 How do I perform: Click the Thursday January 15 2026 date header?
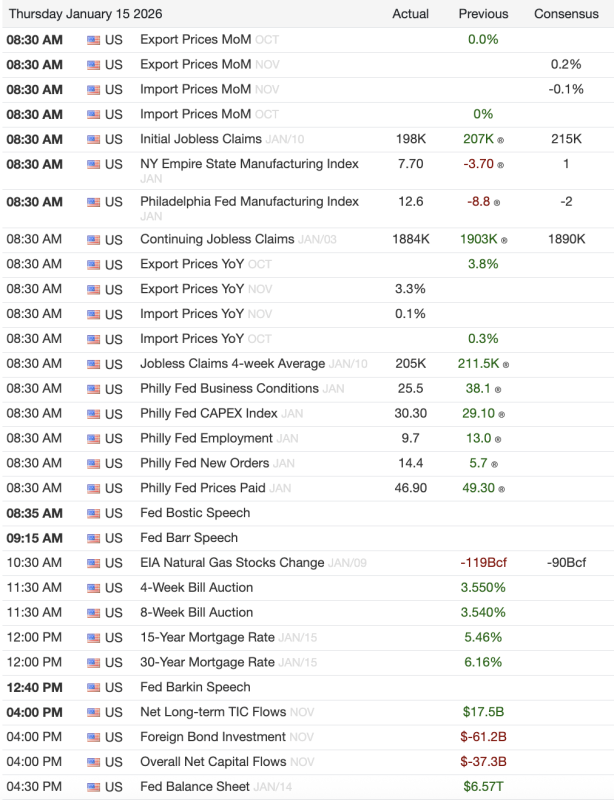click(x=85, y=14)
